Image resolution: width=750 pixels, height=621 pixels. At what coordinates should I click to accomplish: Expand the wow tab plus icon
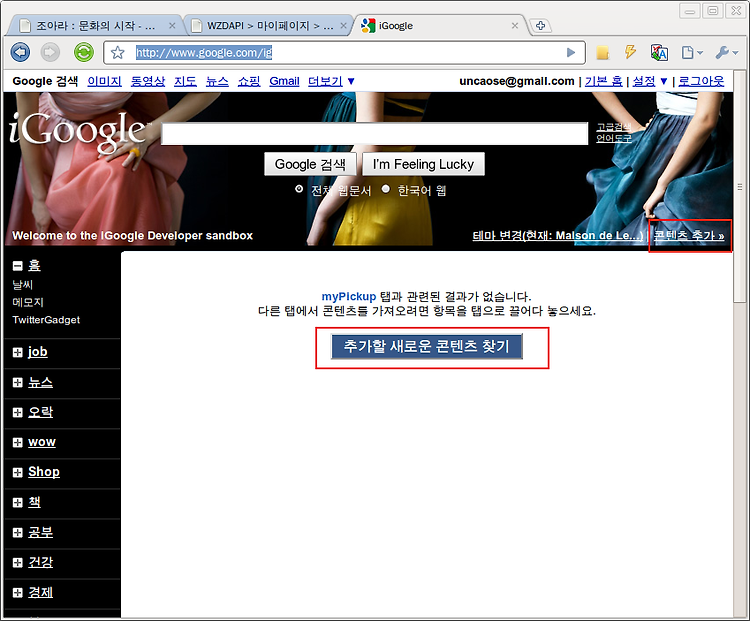(18, 443)
